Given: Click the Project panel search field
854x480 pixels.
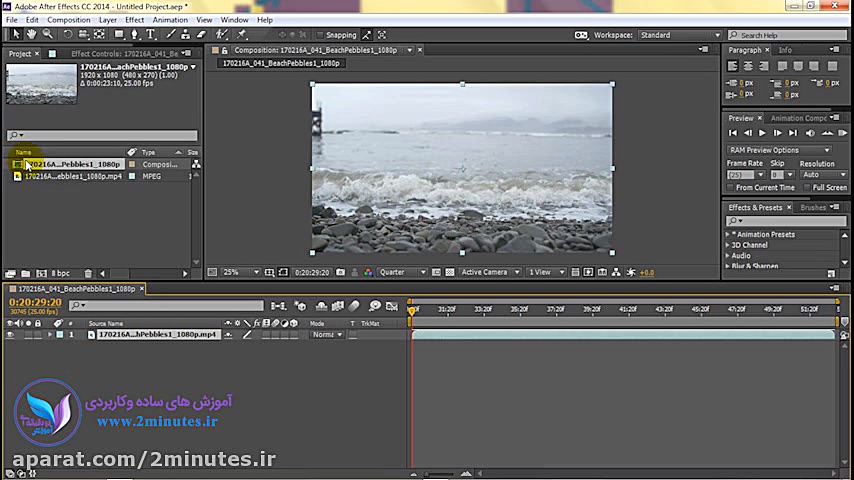Looking at the screenshot, I should pyautogui.click(x=102, y=135).
